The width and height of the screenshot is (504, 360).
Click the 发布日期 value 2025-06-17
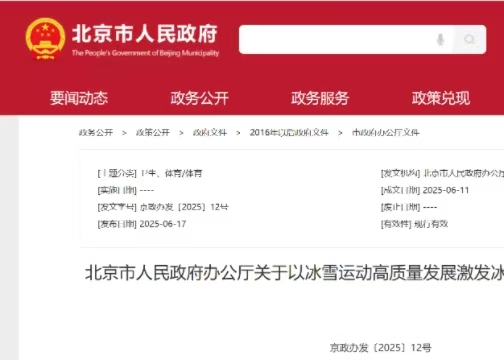(163, 224)
